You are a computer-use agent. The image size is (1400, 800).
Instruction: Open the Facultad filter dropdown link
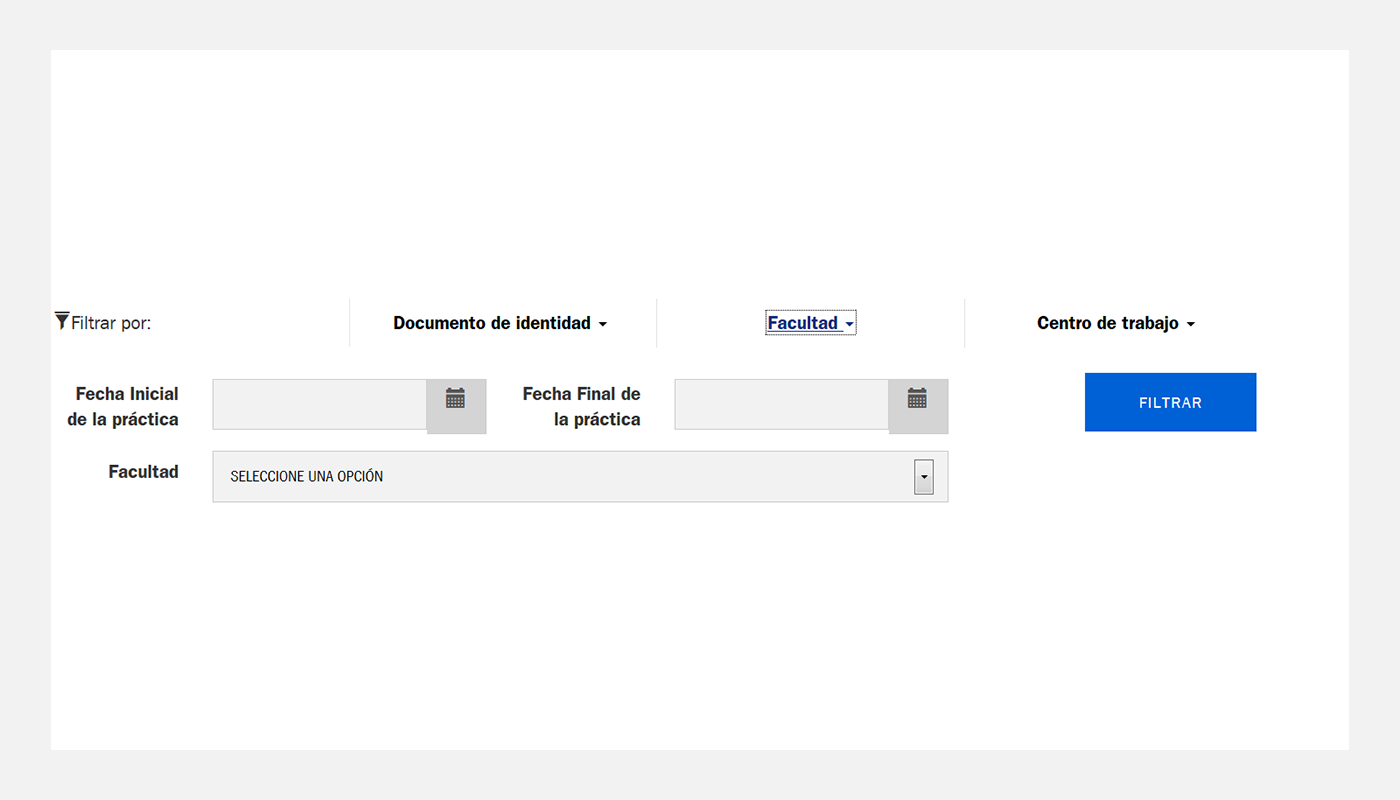click(811, 323)
